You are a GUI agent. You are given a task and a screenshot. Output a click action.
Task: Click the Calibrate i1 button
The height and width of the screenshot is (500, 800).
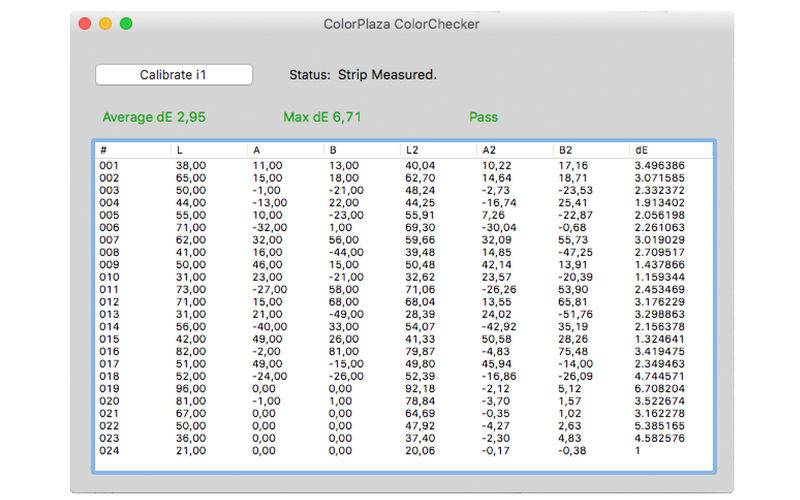(174, 75)
